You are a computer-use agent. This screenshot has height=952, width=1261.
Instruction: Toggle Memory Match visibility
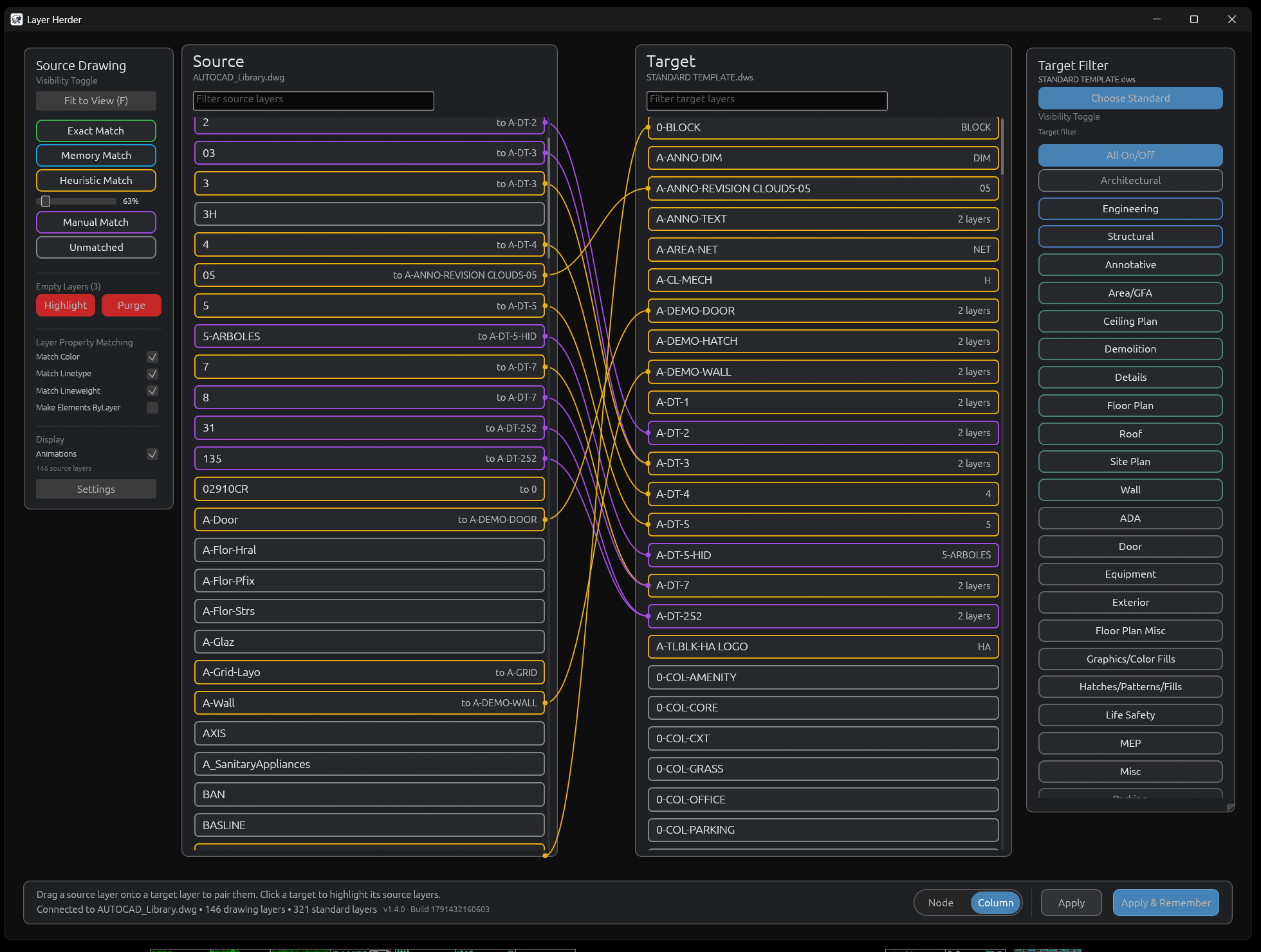96,155
